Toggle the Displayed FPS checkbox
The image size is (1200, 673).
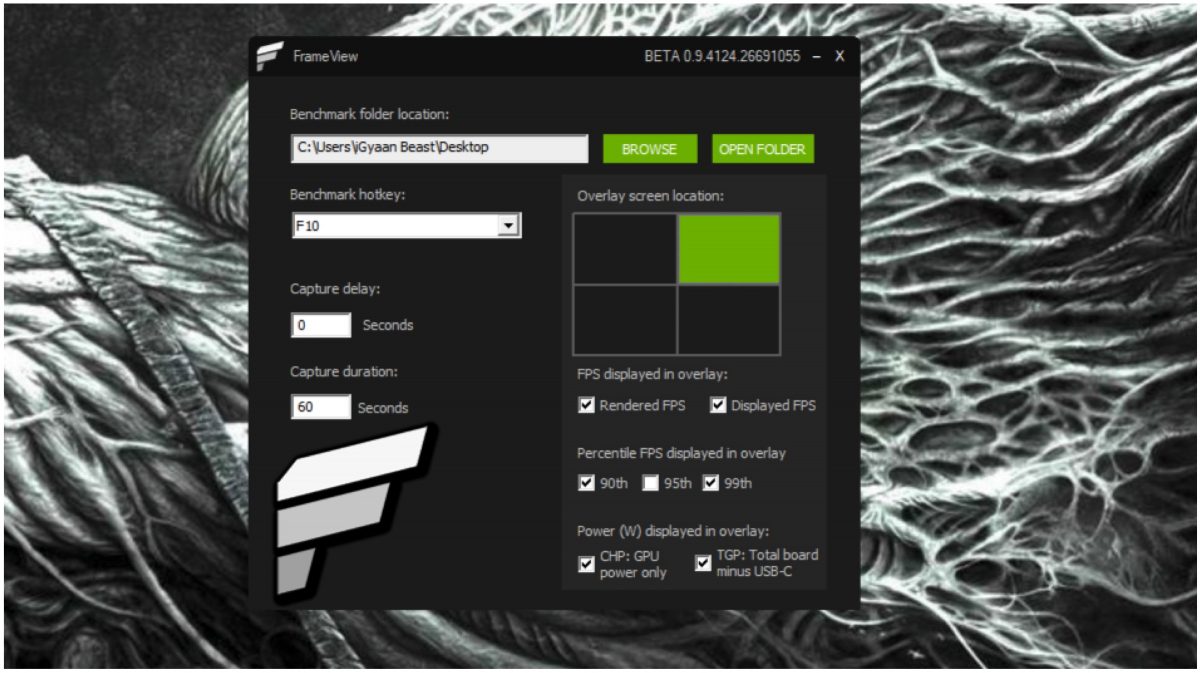[x=718, y=405]
